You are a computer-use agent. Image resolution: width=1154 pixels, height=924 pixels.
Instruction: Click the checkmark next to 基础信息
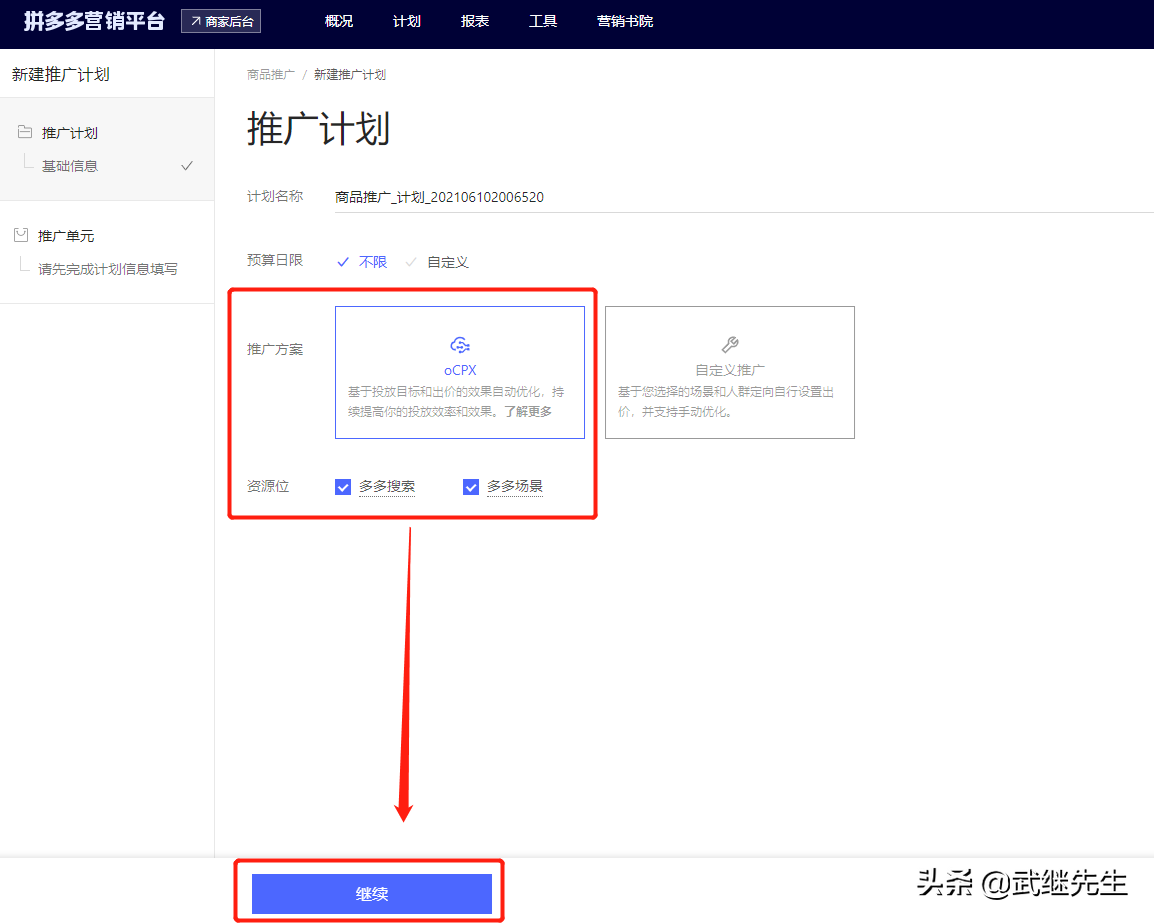coord(187,166)
